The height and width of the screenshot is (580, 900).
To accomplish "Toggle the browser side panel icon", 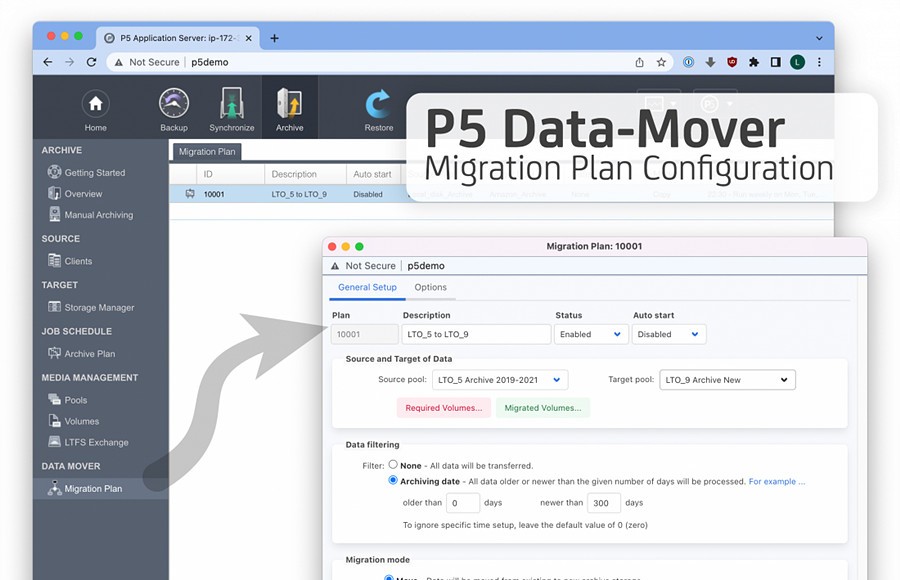I will click(x=775, y=62).
